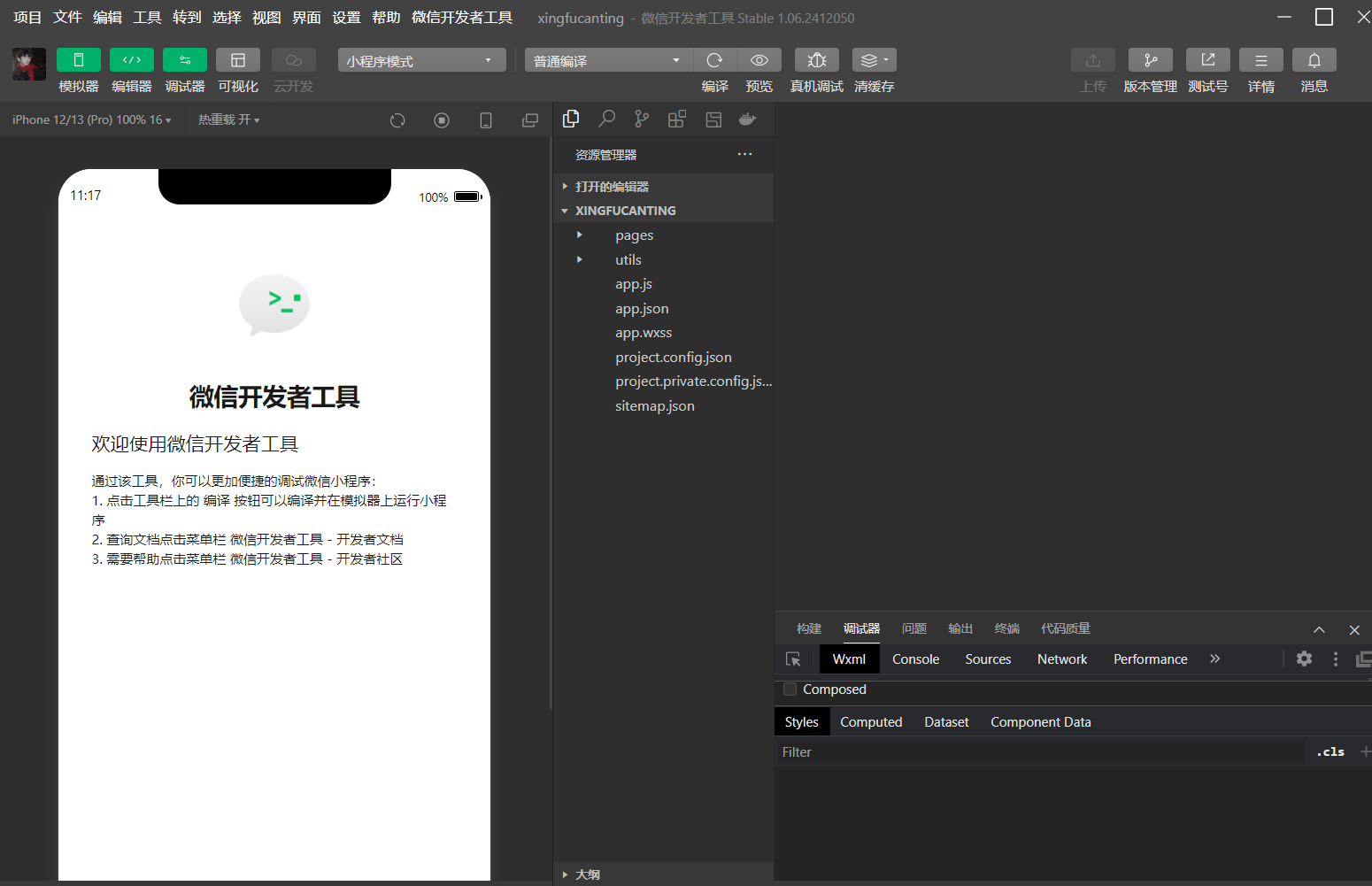Switch to the Console tab
The image size is (1372, 886).
click(915, 659)
